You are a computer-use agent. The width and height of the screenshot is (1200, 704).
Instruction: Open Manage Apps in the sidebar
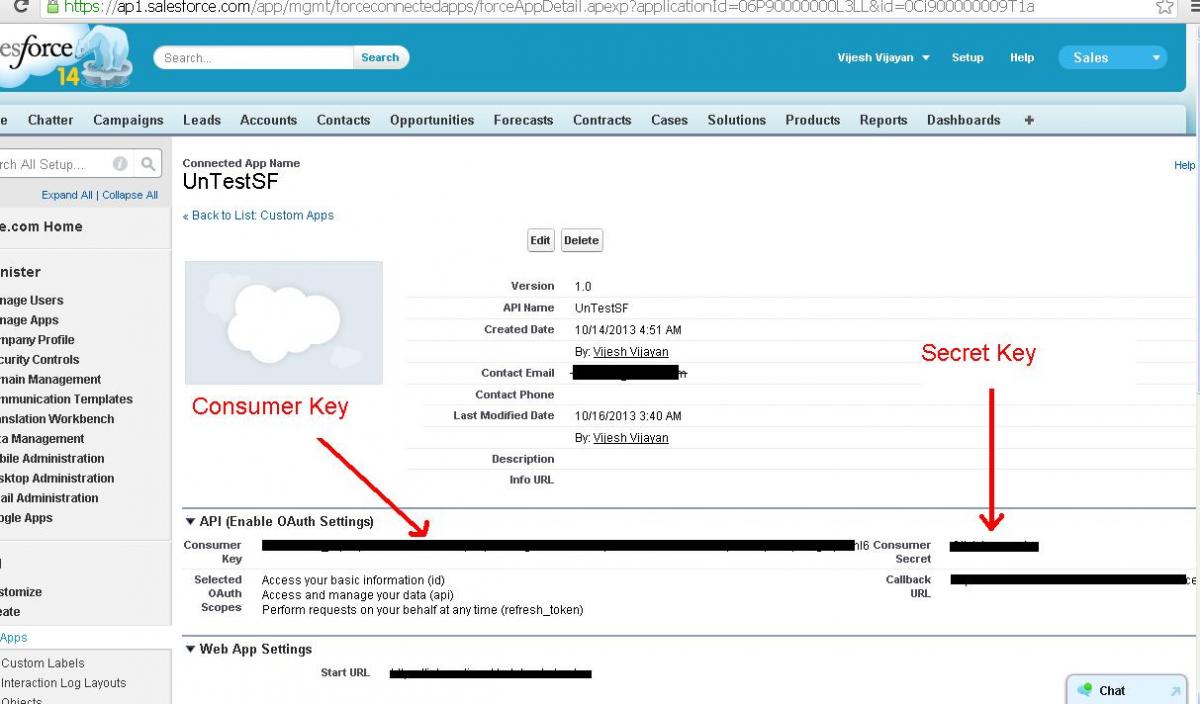[x=30, y=320]
